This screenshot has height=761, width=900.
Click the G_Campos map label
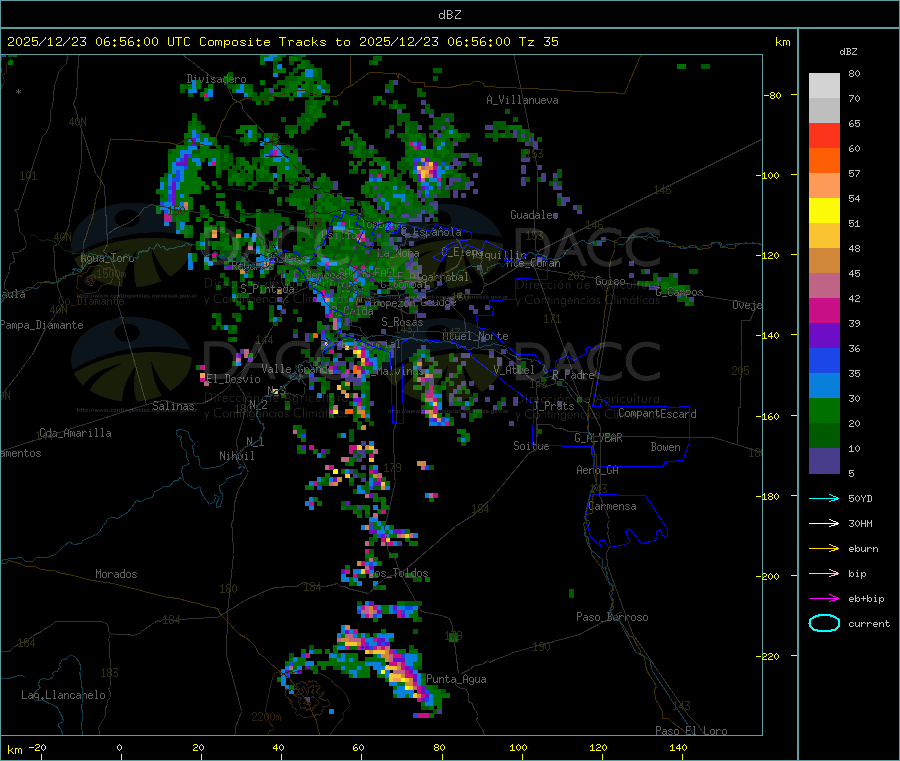(x=680, y=292)
